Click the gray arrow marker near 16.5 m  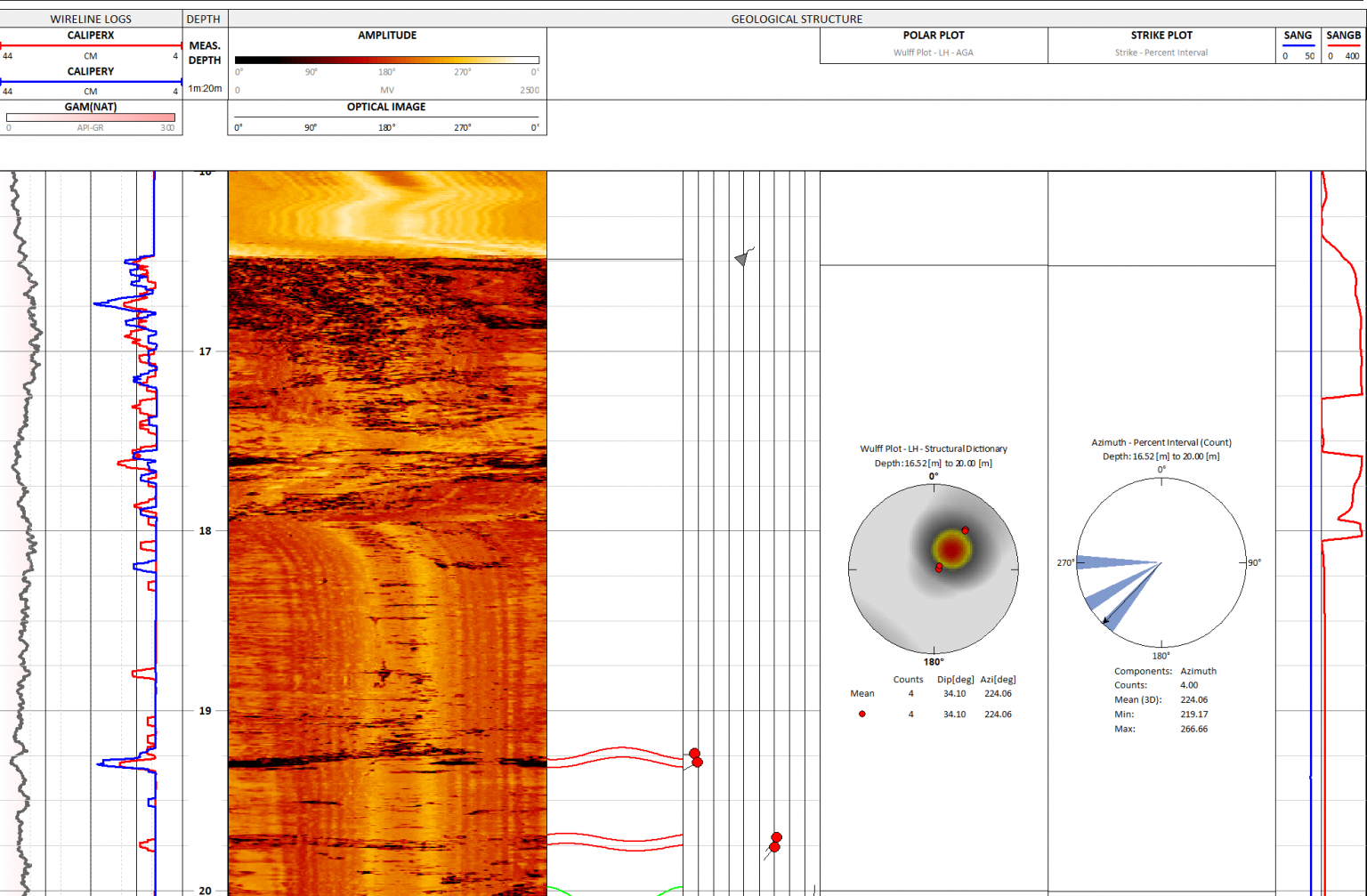pos(741,258)
